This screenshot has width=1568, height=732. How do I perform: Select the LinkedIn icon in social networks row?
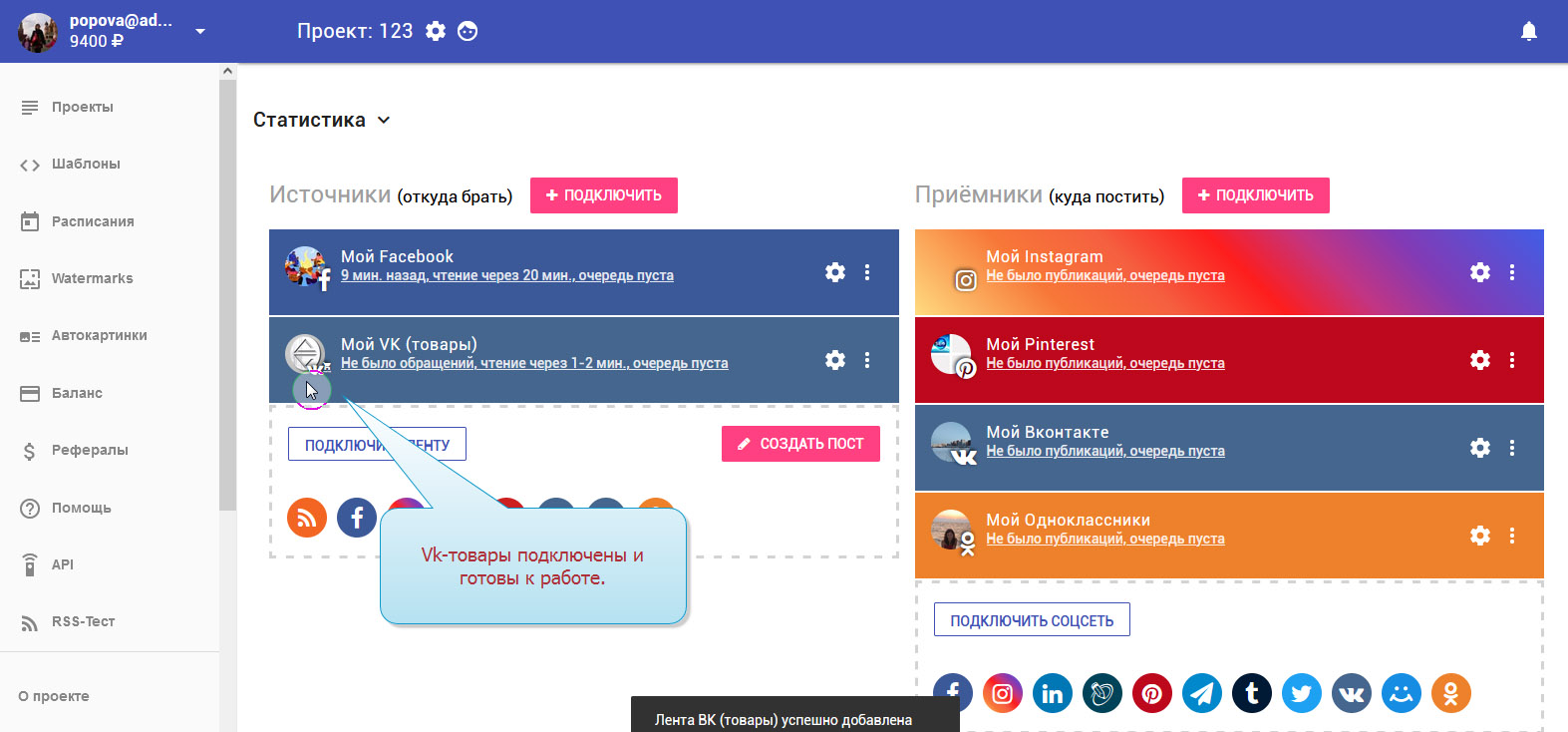[x=1053, y=693]
